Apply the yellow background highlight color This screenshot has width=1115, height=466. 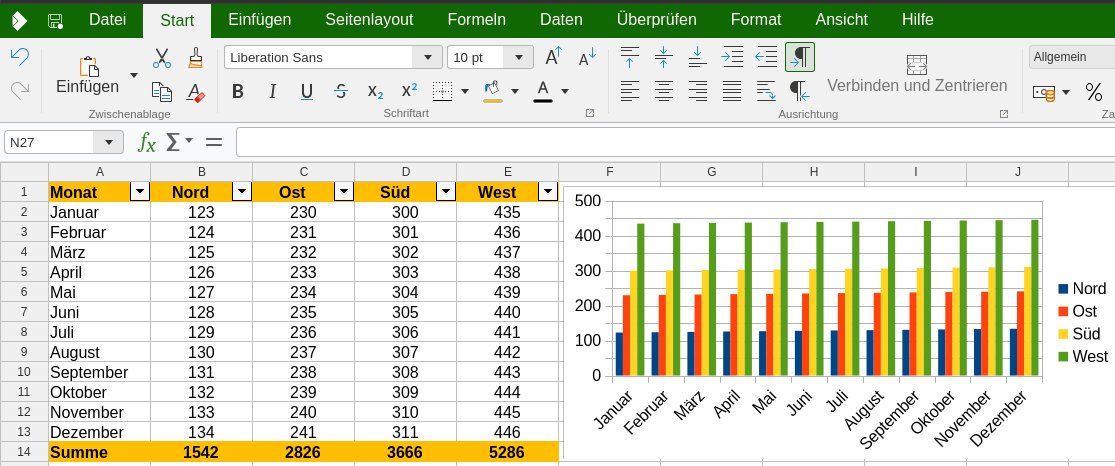click(x=492, y=91)
